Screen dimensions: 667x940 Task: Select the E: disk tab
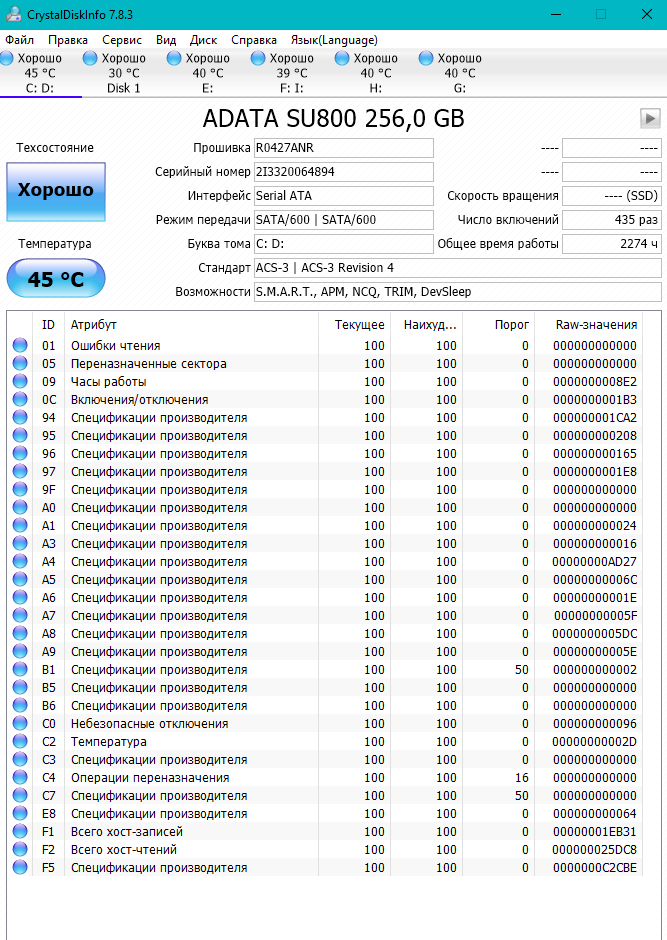pos(207,73)
